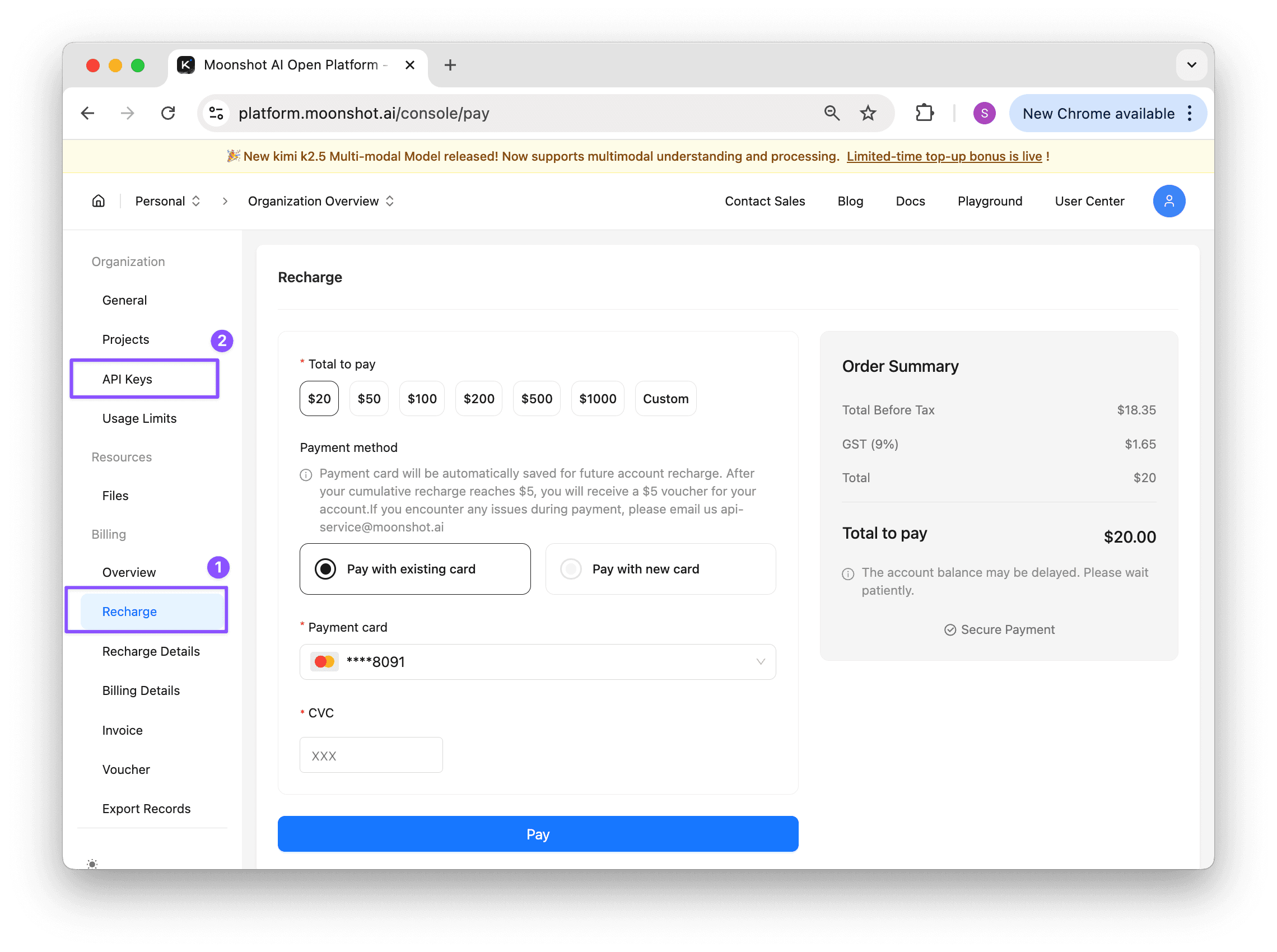Click the Chrome extensions puzzle icon

[924, 113]
